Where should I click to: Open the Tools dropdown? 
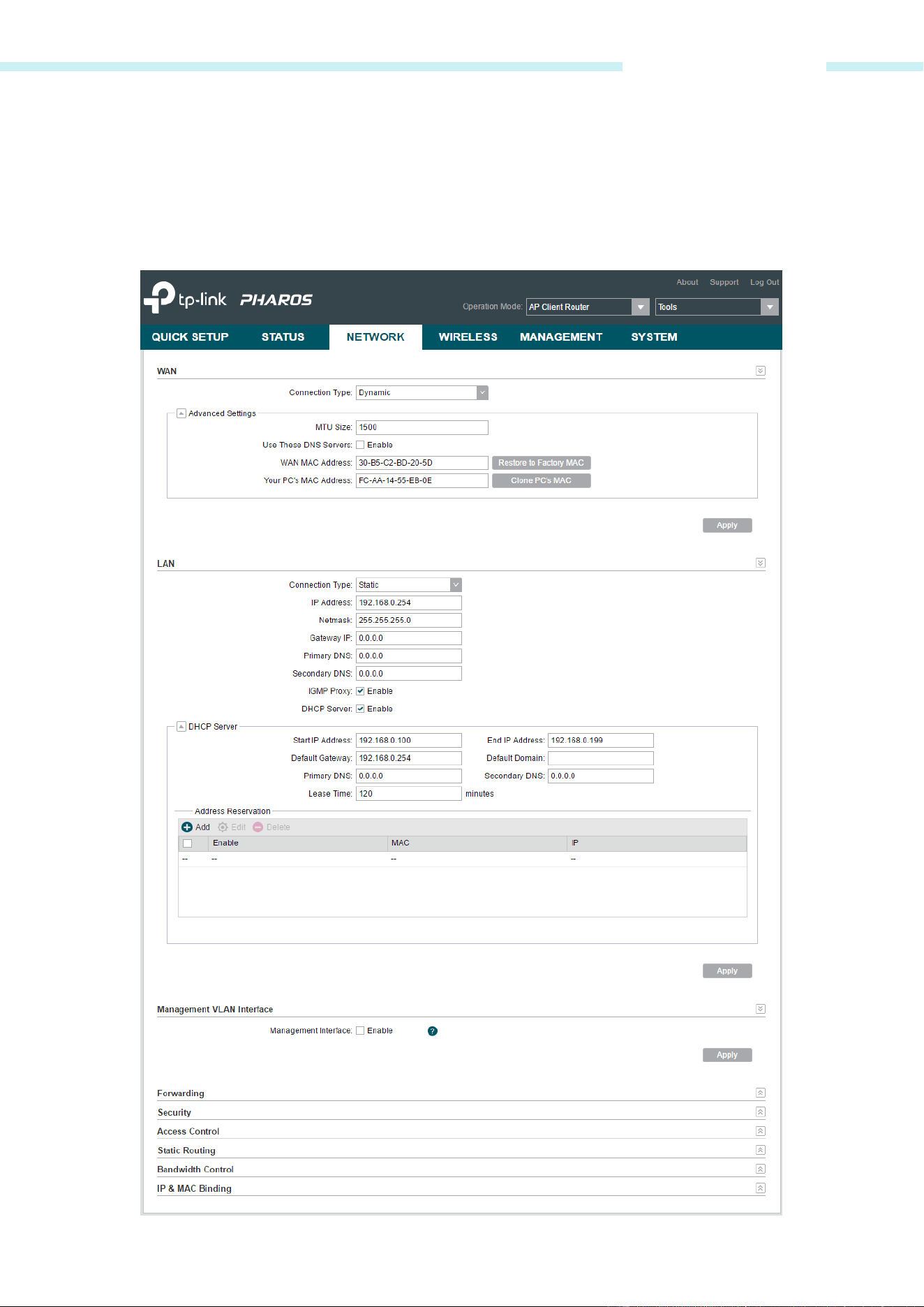click(x=717, y=307)
